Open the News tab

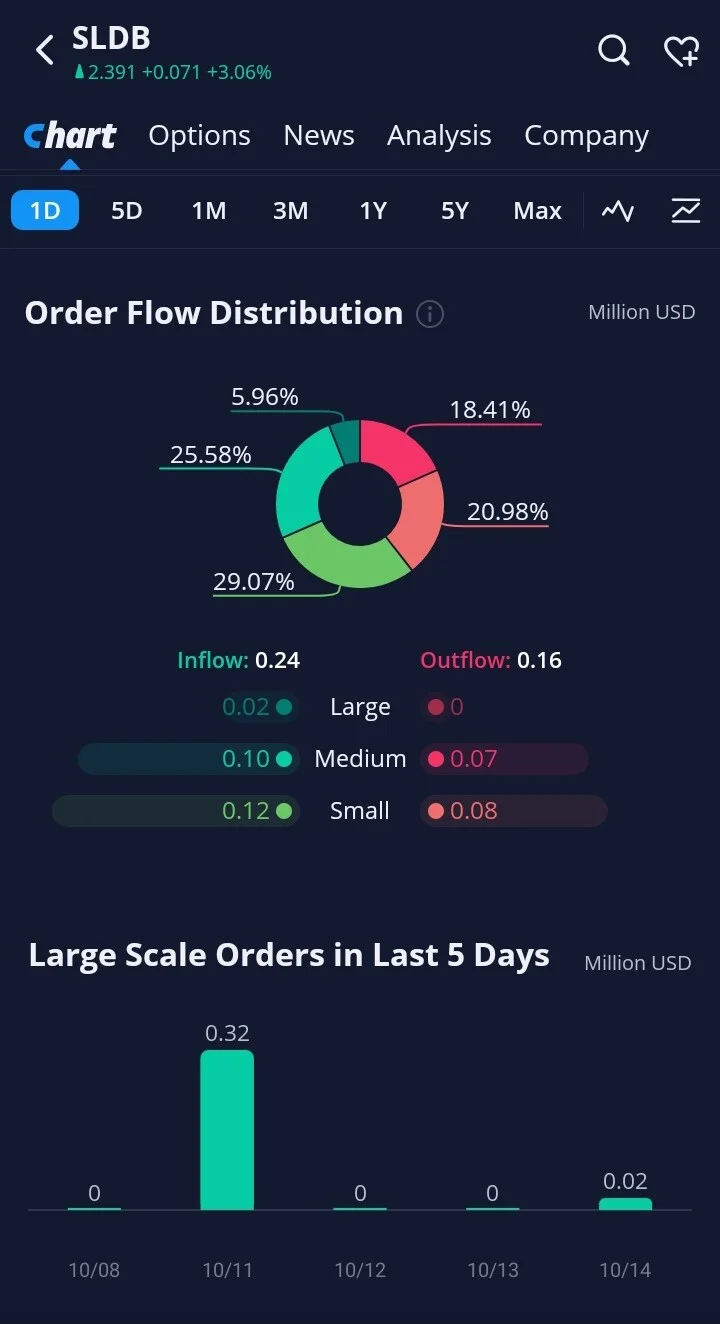pyautogui.click(x=319, y=135)
